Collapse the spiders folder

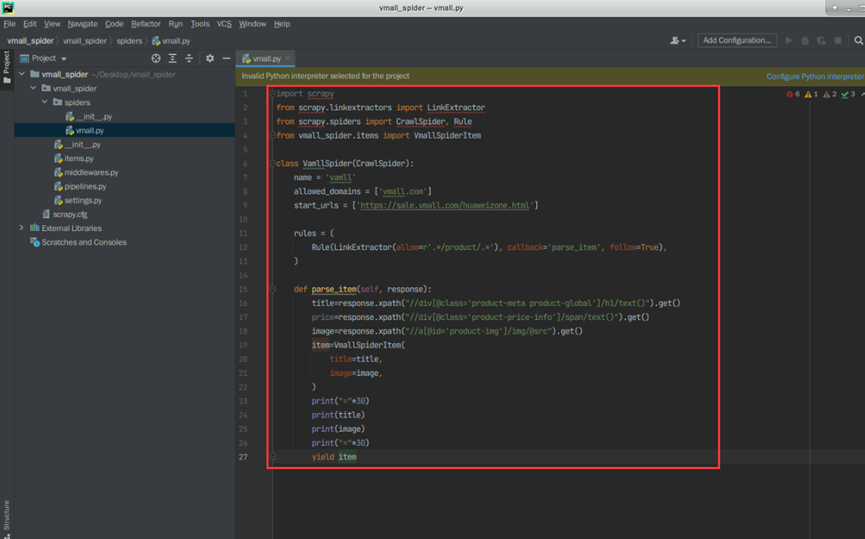pos(44,102)
